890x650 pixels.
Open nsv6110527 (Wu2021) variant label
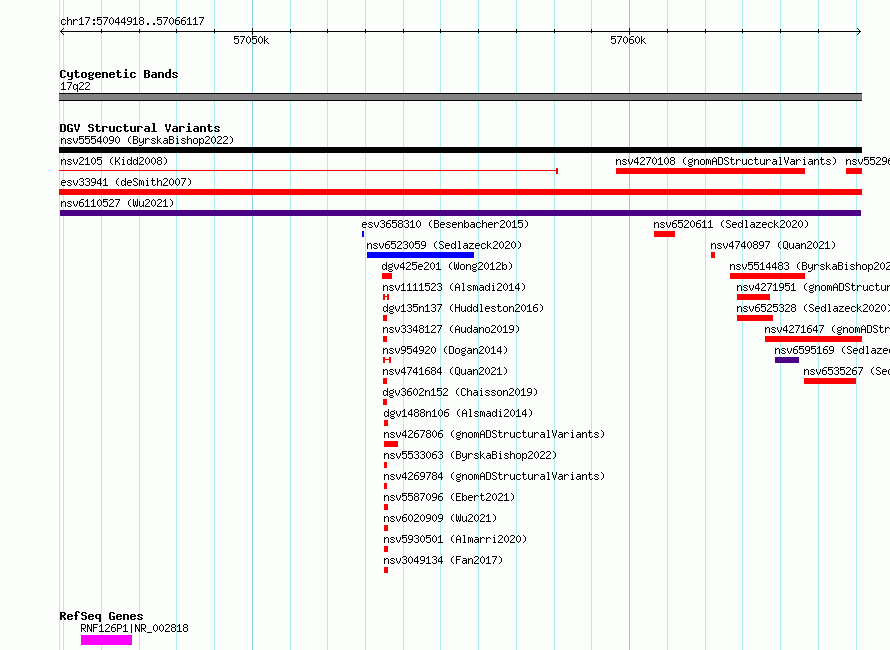pyautogui.click(x=117, y=203)
